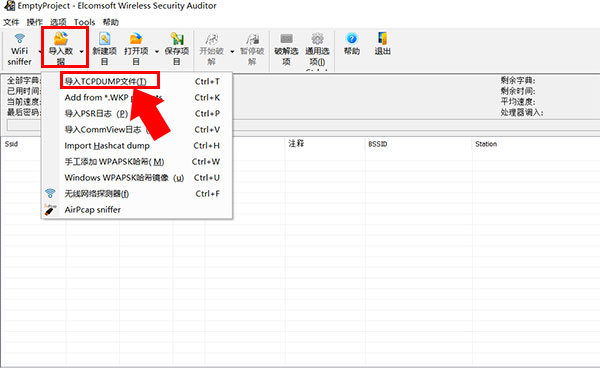The height and width of the screenshot is (368, 600).
Task: Click the 剩余时间 status label
Action: click(x=518, y=91)
